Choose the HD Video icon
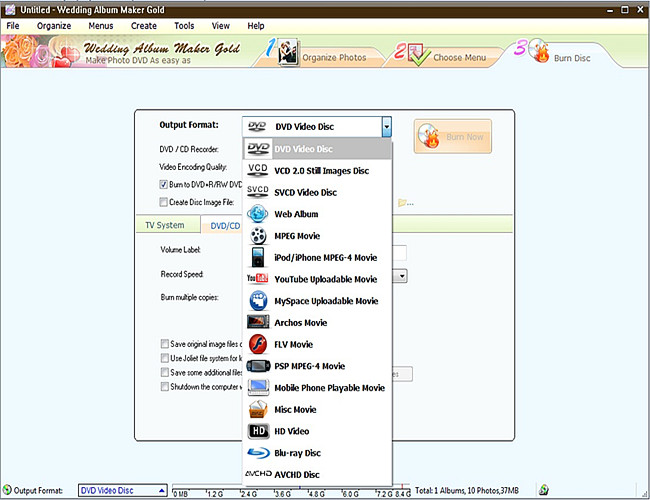The width and height of the screenshot is (650, 500). coord(257,431)
